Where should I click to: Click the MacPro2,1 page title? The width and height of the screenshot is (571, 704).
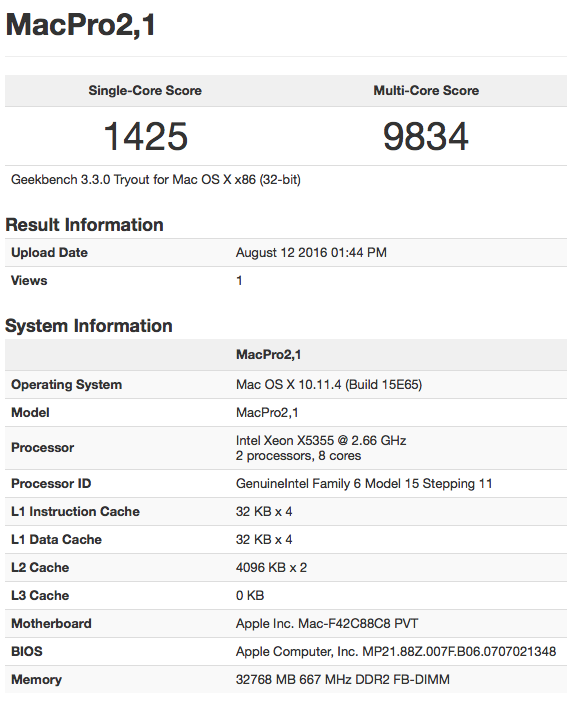(80, 26)
